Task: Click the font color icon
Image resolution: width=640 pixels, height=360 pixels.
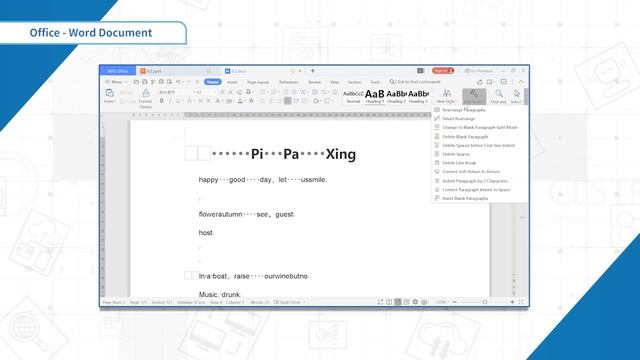Action: click(240, 101)
